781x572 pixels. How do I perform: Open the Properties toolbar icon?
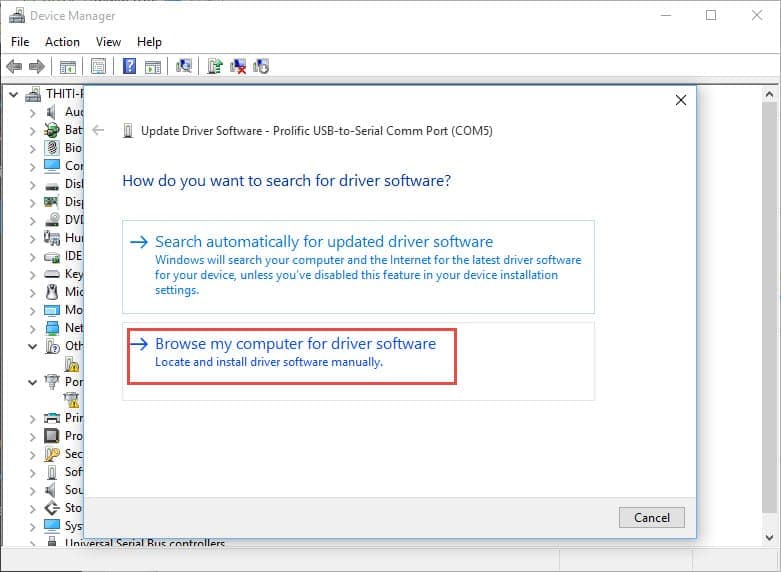(98, 67)
